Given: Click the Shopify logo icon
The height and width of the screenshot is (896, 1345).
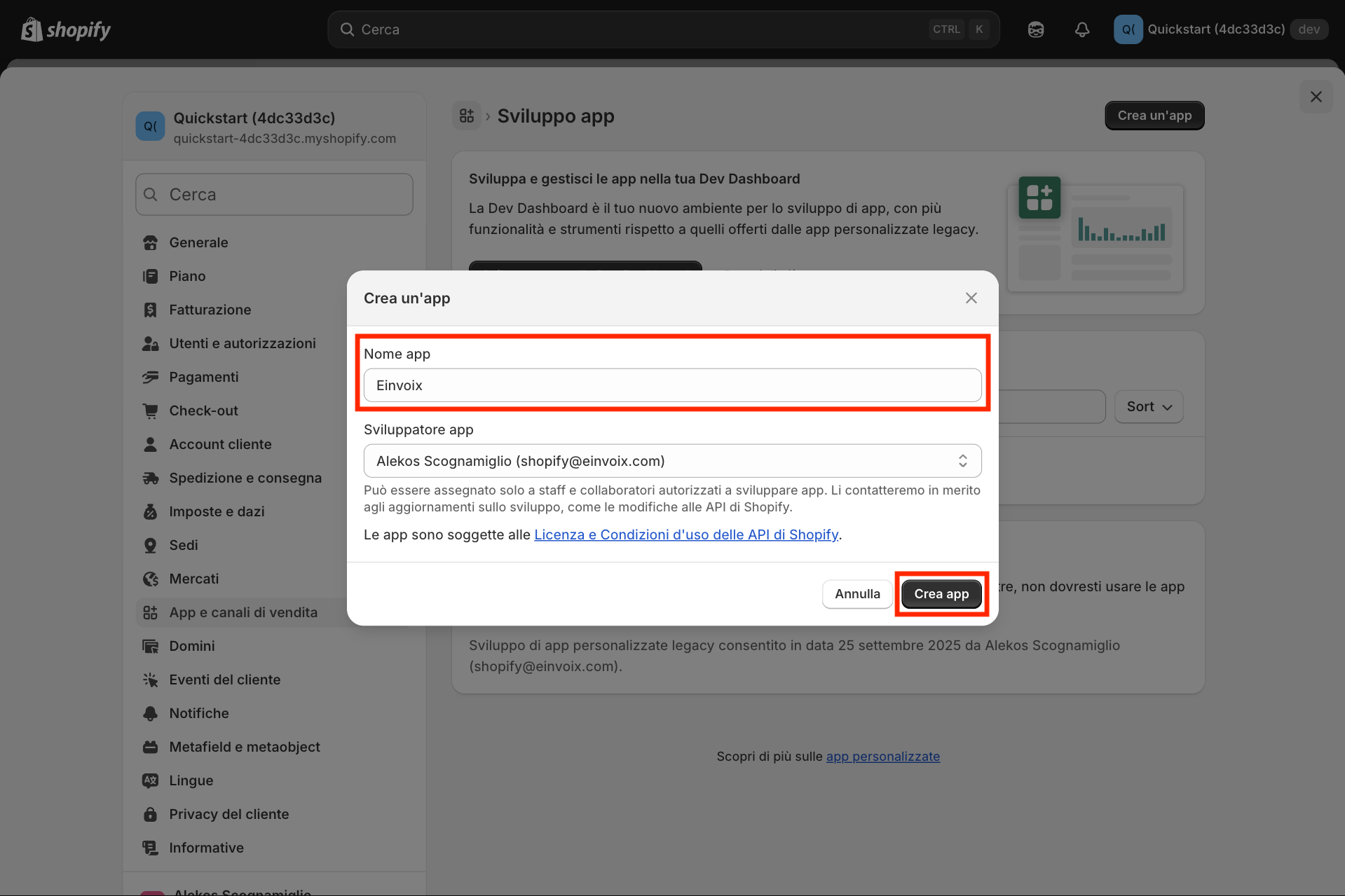Looking at the screenshot, I should pos(31,29).
